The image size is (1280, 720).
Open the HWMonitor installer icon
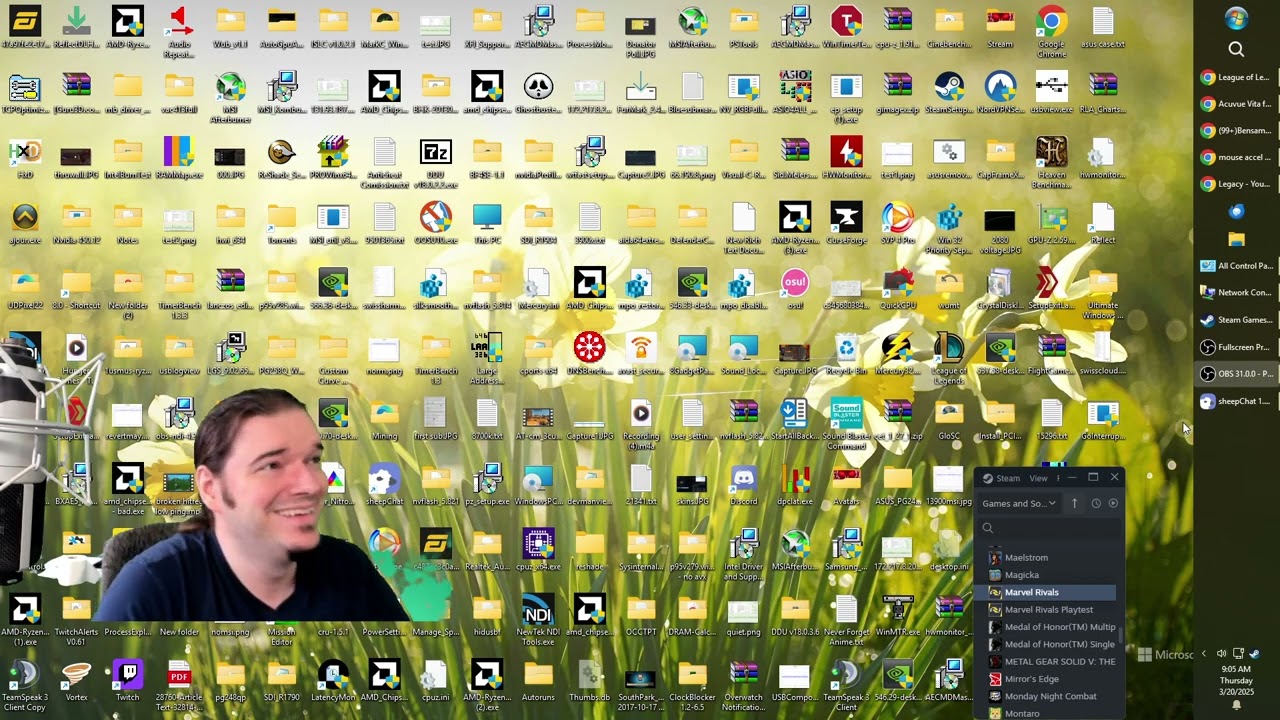pyautogui.click(x=846, y=160)
